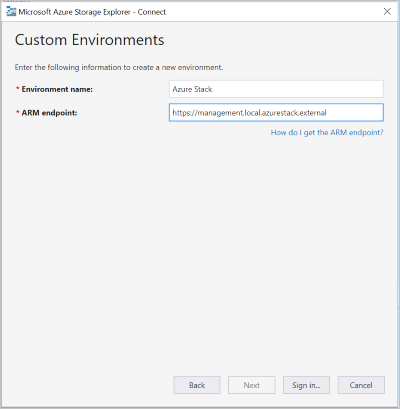Viewport: 400px width, 409px height.
Task: Click the Next button
Action: point(252,385)
